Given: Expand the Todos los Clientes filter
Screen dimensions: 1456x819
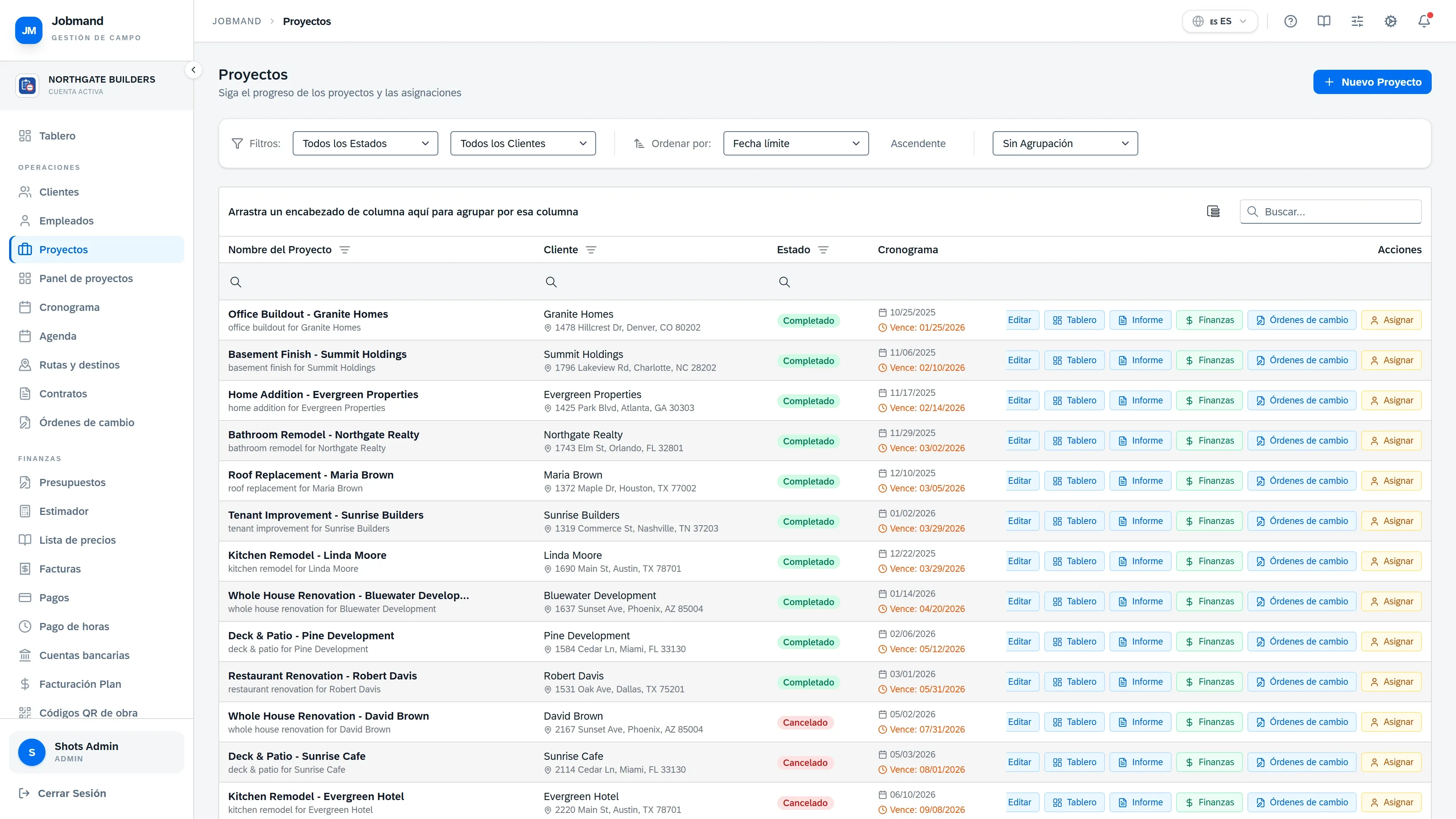Looking at the screenshot, I should (x=523, y=144).
